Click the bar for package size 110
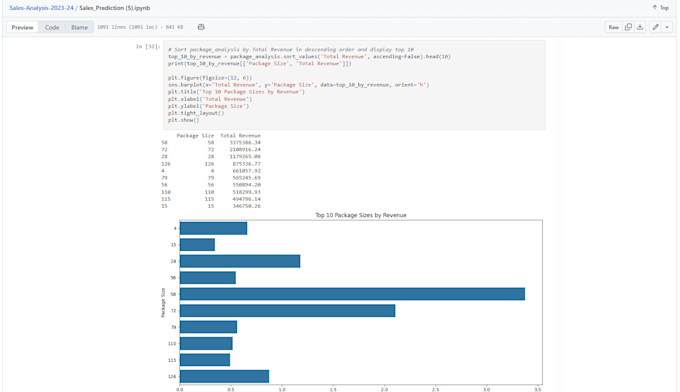The height and width of the screenshot is (392, 680). (x=206, y=343)
